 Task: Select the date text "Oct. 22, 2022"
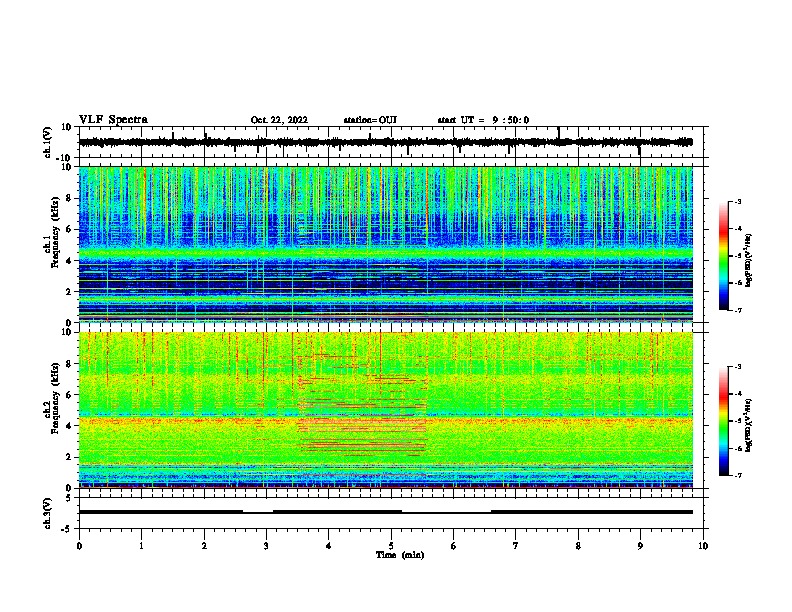(279, 120)
